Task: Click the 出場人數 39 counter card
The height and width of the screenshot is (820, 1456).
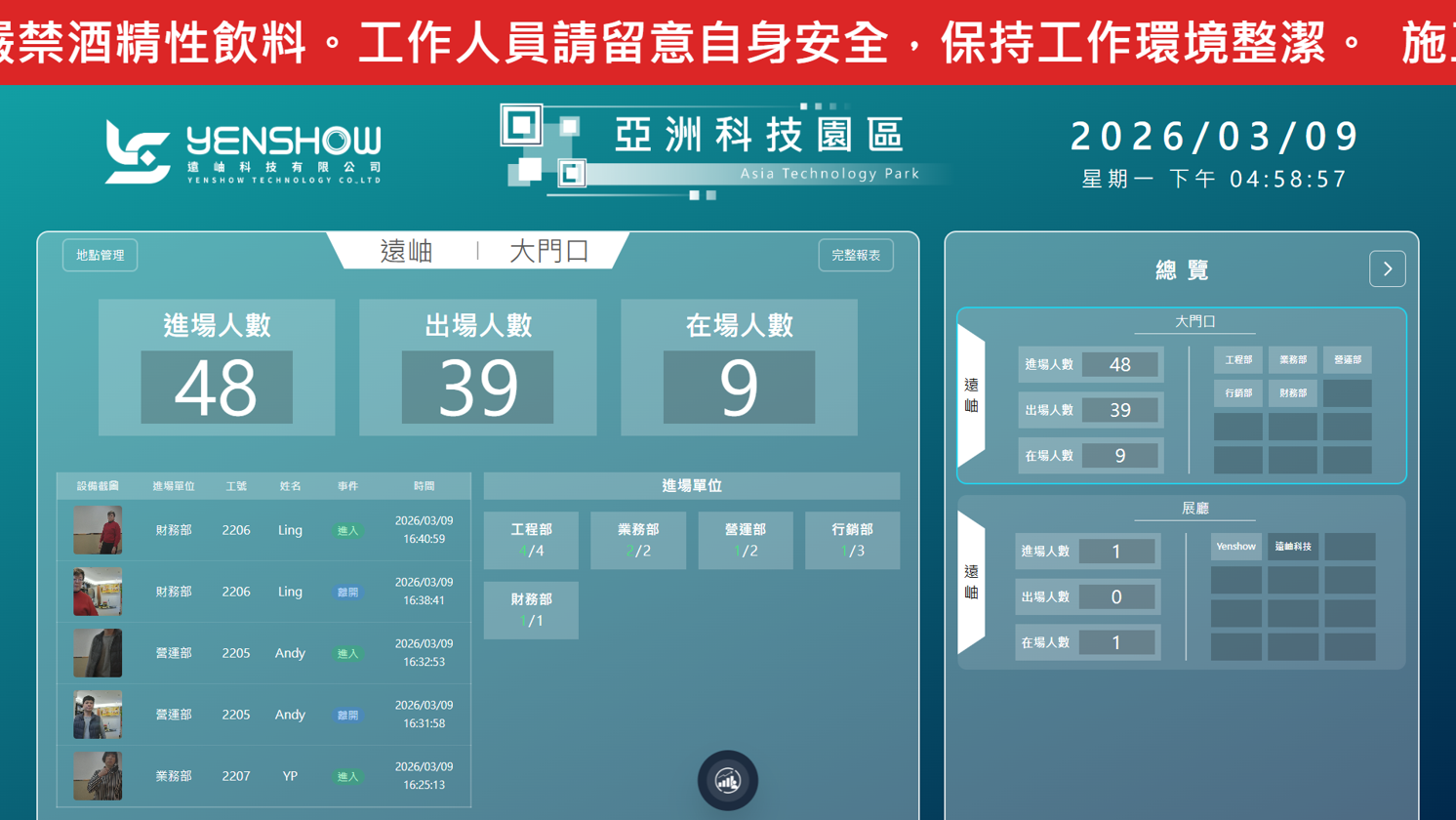Action: [x=478, y=367]
